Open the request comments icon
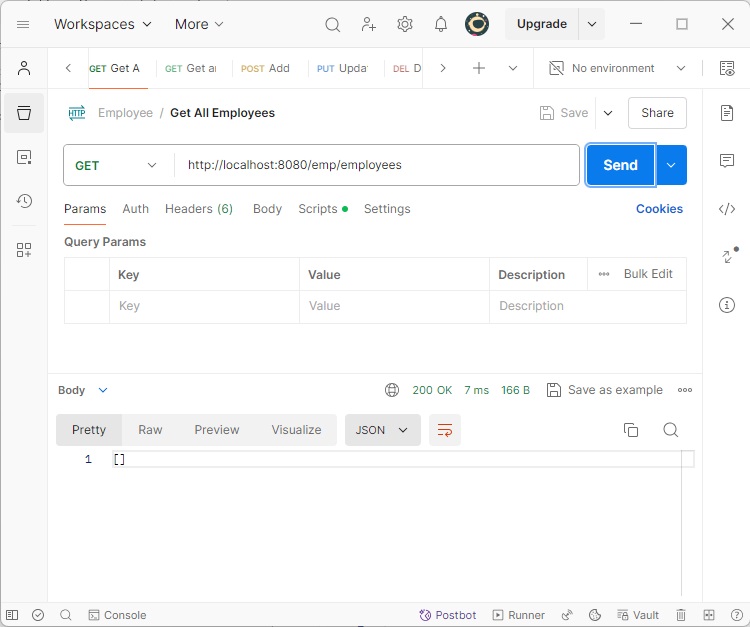750x627 pixels. point(727,161)
